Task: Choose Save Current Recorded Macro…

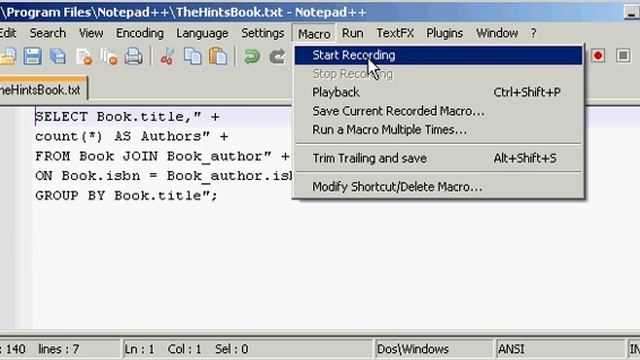Action: (438, 111)
